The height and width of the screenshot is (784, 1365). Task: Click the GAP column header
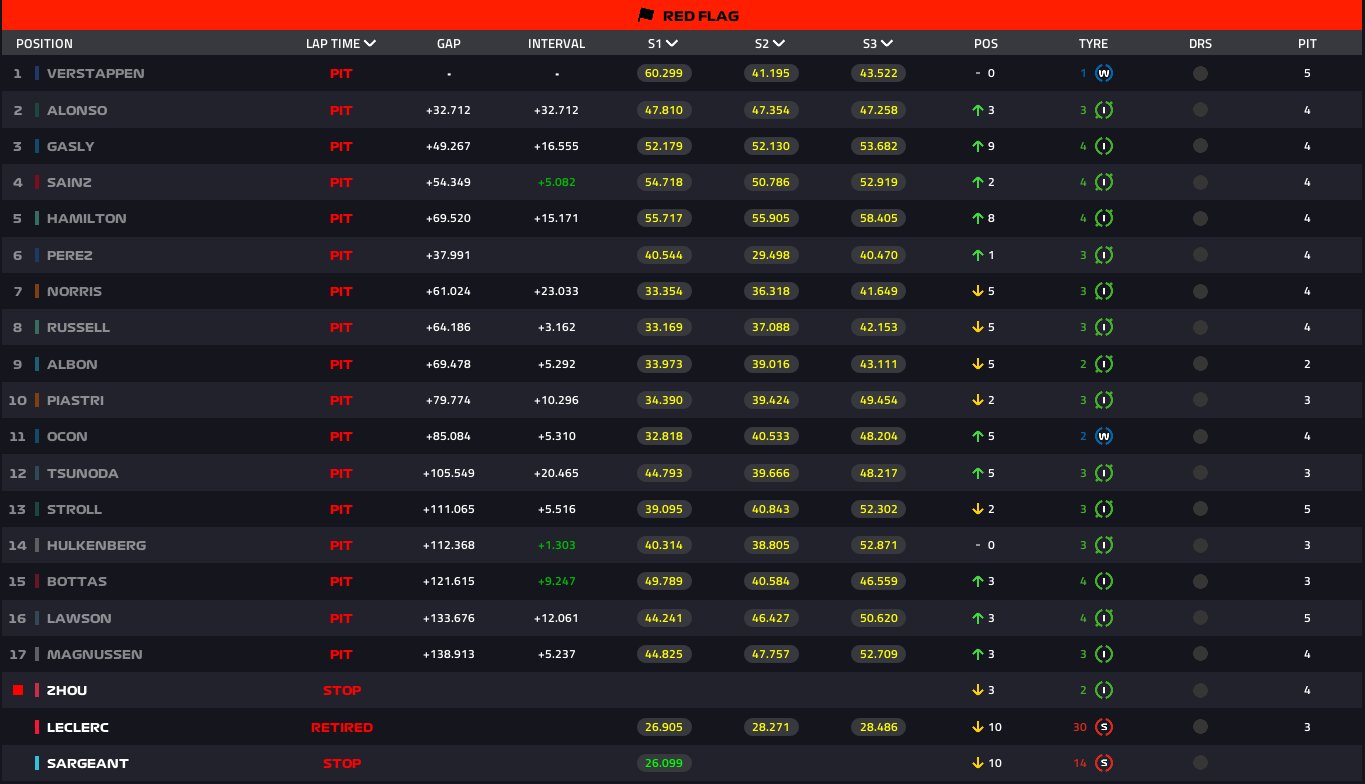point(449,44)
